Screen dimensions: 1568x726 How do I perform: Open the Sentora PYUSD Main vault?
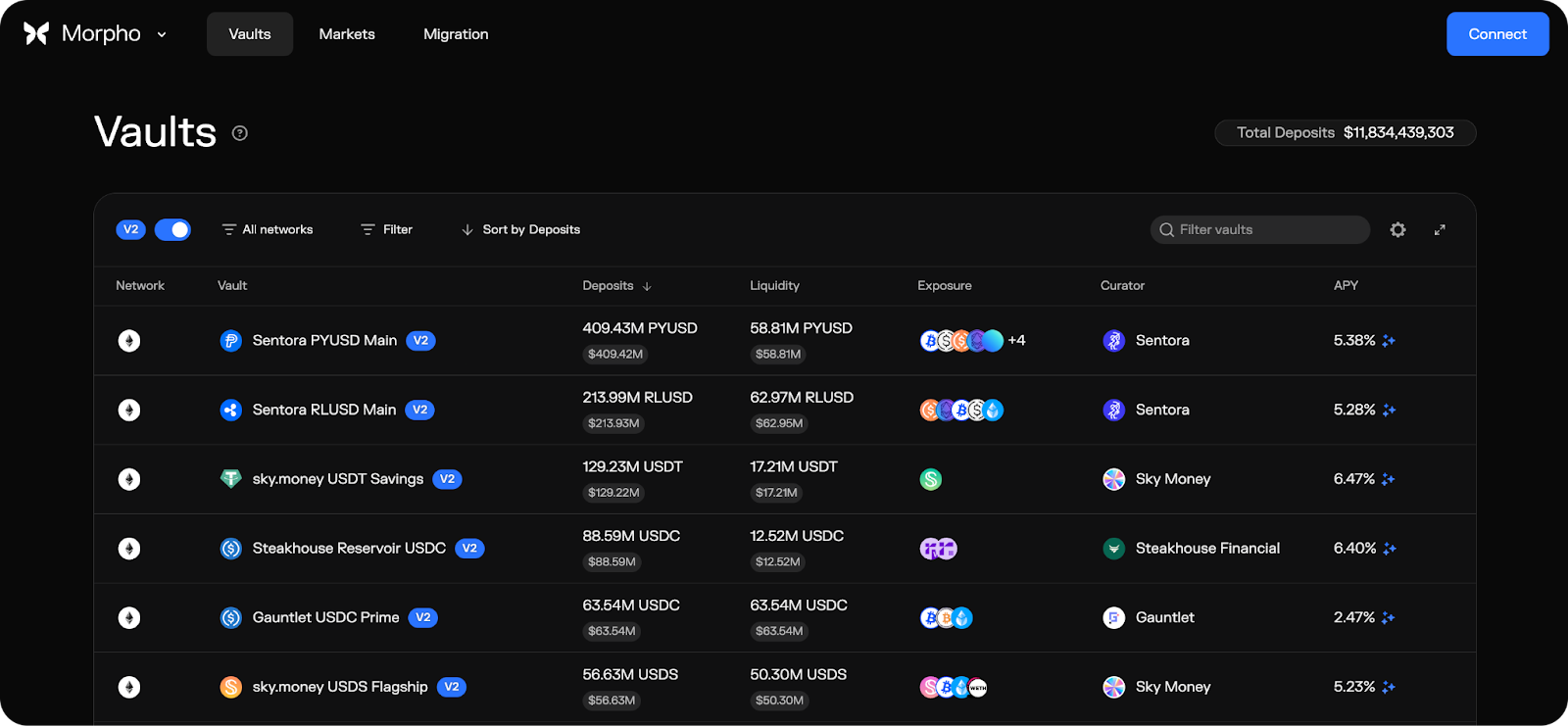point(324,341)
